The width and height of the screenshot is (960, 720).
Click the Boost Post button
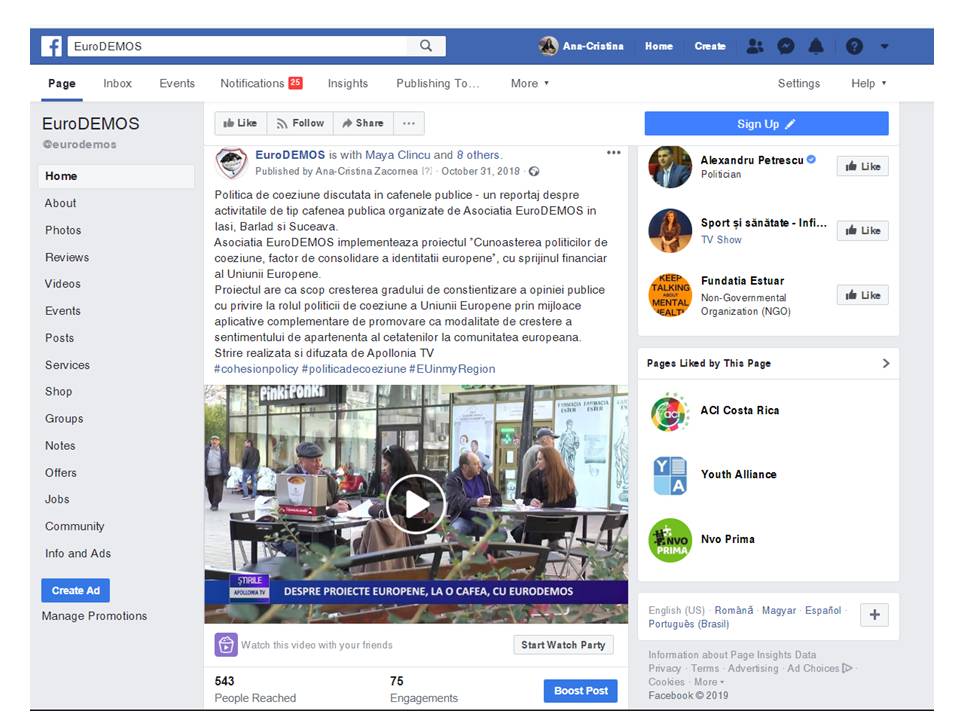580,691
